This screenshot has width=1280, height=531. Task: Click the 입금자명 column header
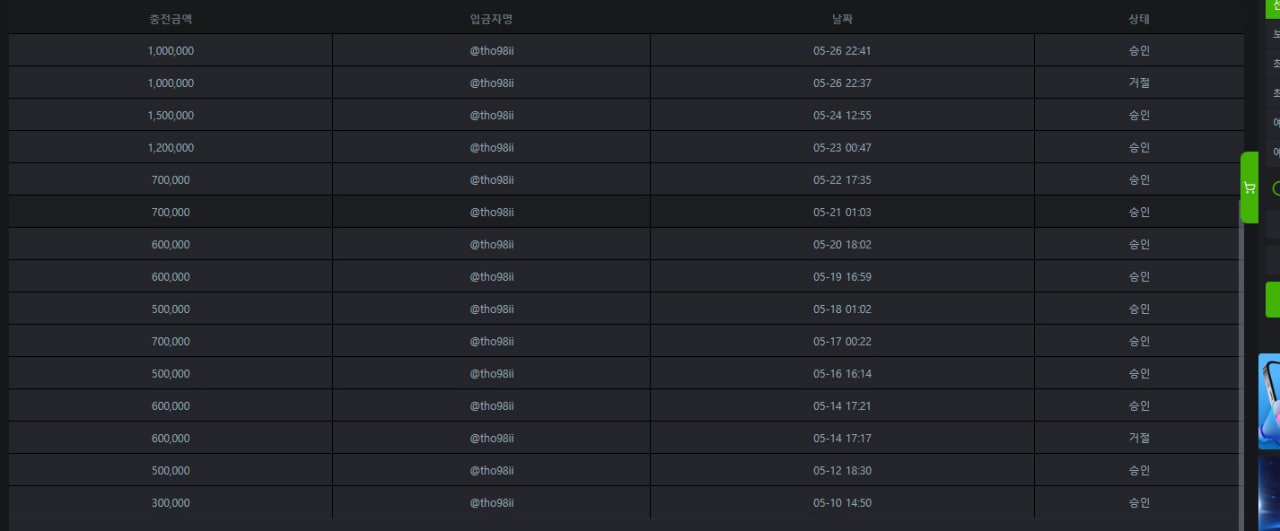tap(491, 19)
